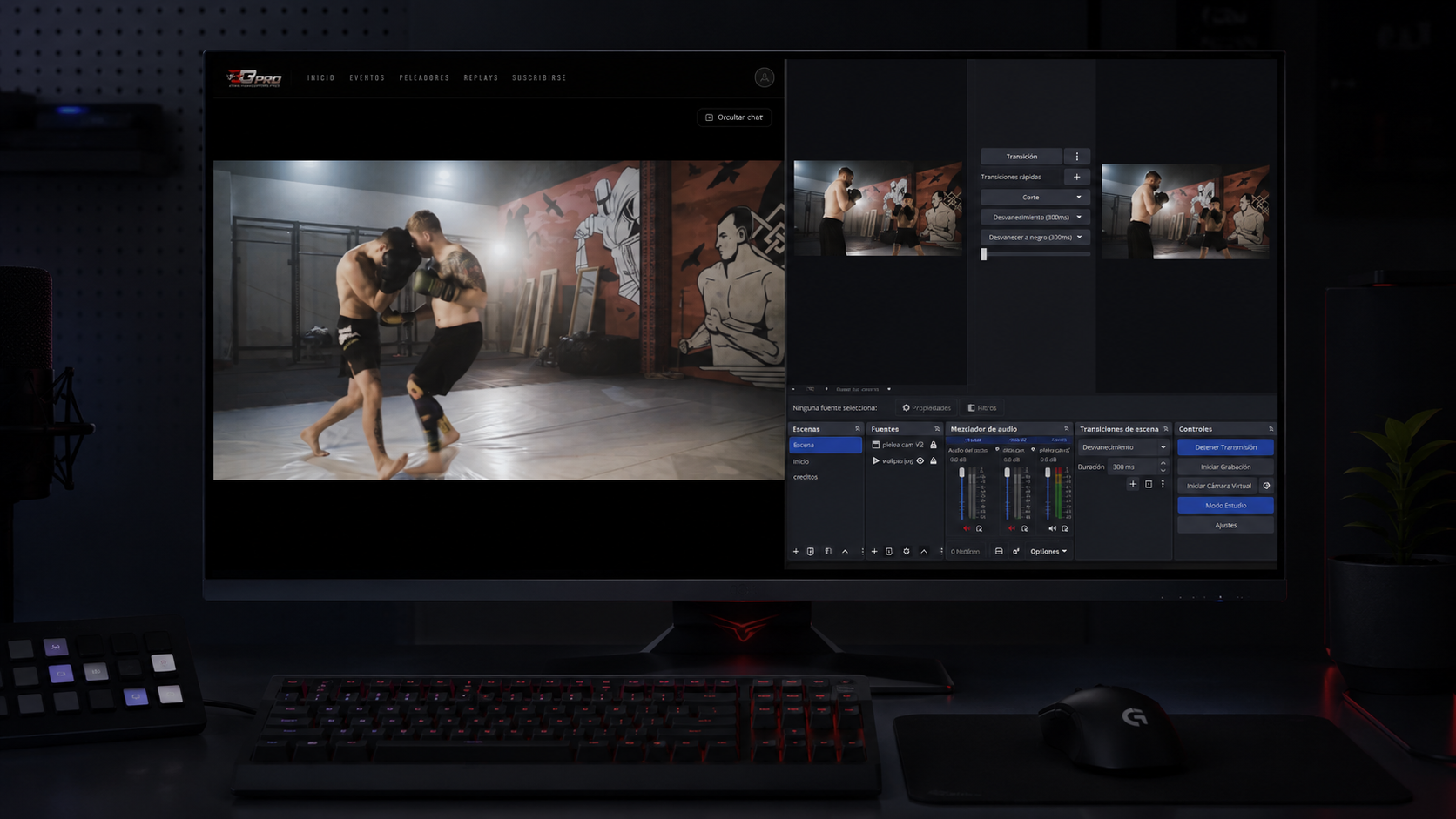Screen dimensions: 1456x819
Task: Mute the third audio mixer channel speaker
Action: (x=1052, y=528)
